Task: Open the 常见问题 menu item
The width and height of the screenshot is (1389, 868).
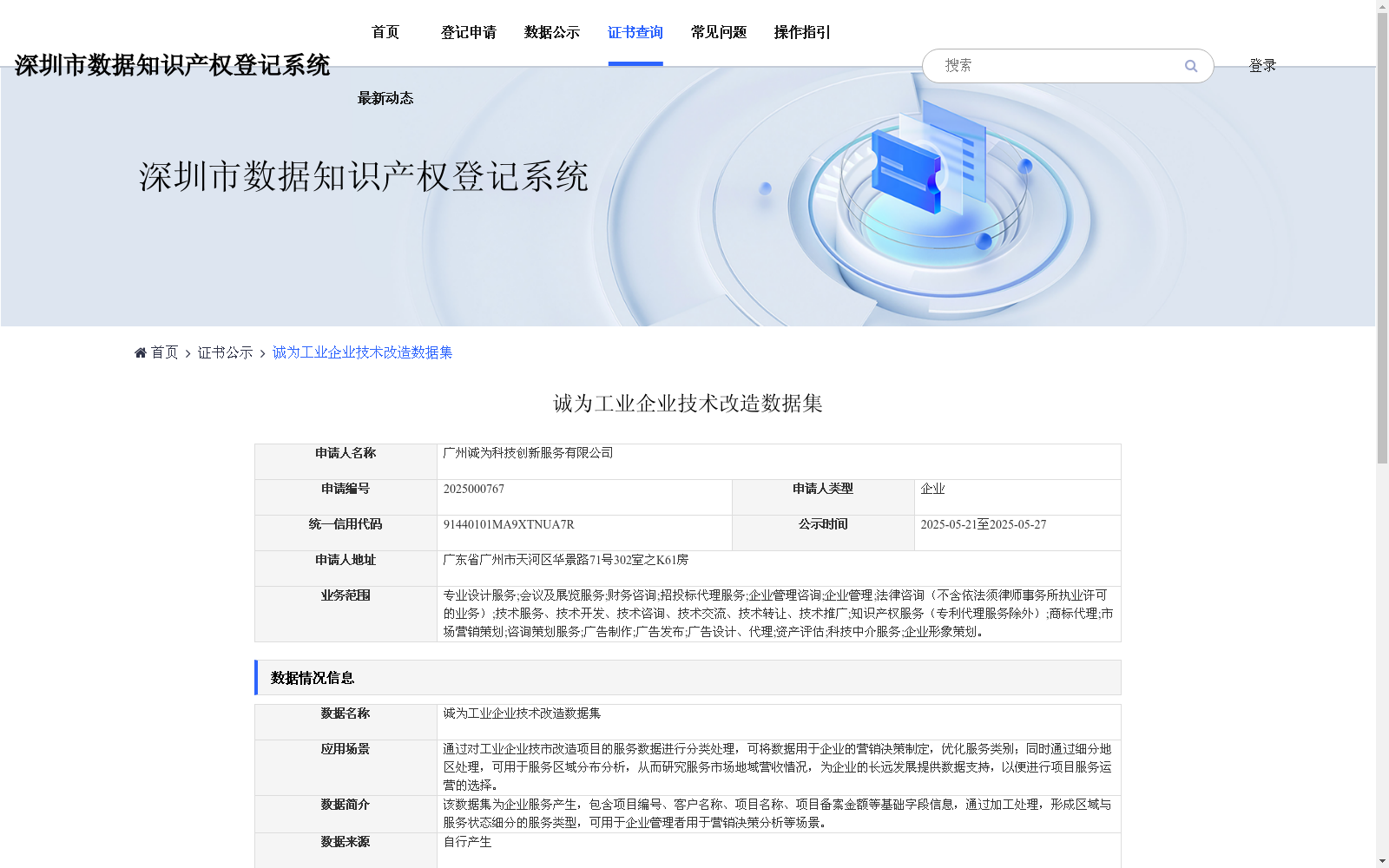Action: 719,32
